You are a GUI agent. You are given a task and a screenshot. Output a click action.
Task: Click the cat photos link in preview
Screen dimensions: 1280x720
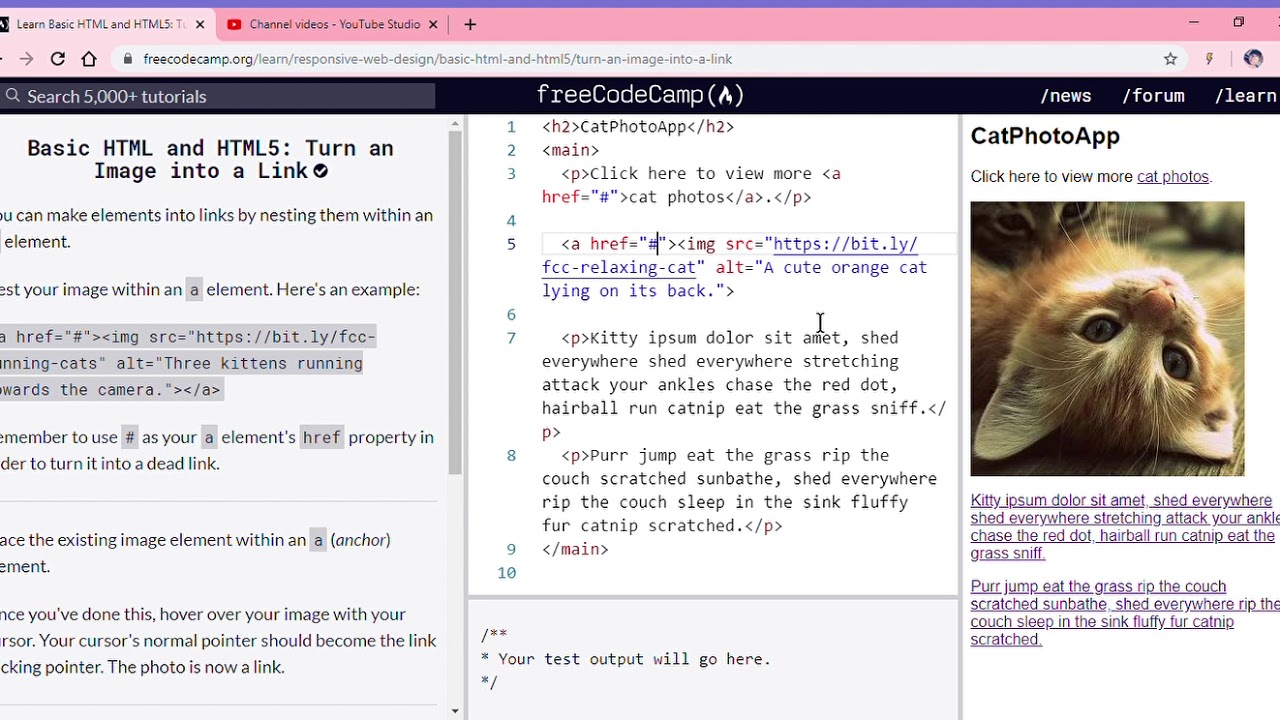[1173, 177]
